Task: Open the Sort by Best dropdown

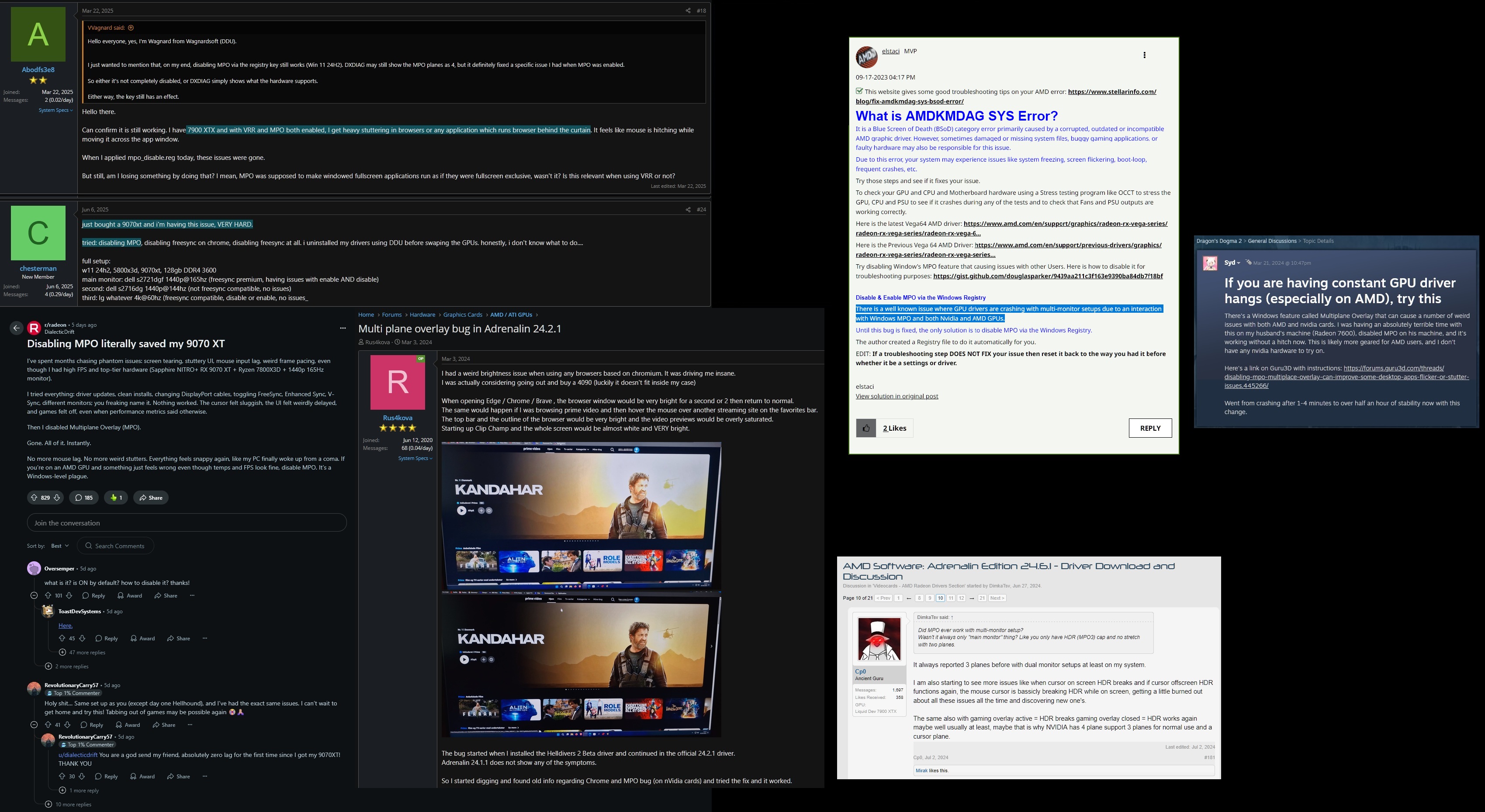Action: point(60,546)
